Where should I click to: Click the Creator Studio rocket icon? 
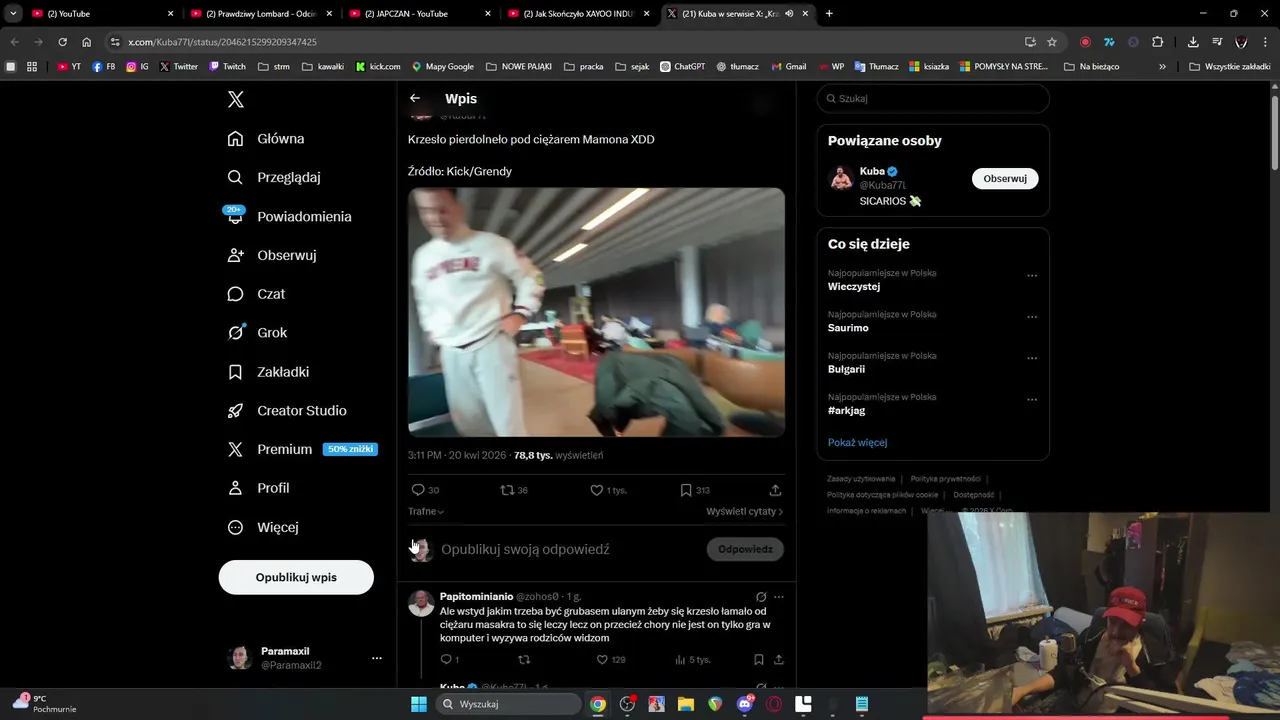coord(235,411)
